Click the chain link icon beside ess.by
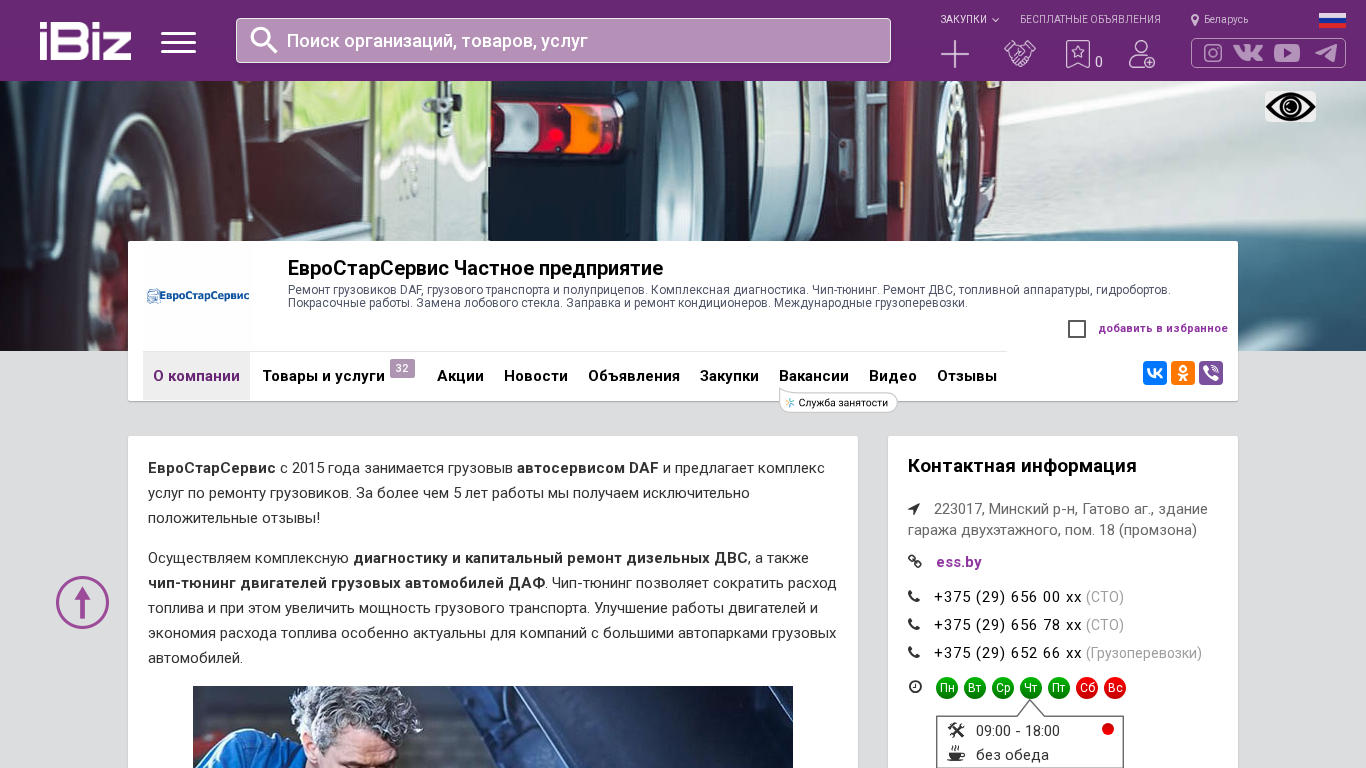The height and width of the screenshot is (768, 1366). (915, 562)
